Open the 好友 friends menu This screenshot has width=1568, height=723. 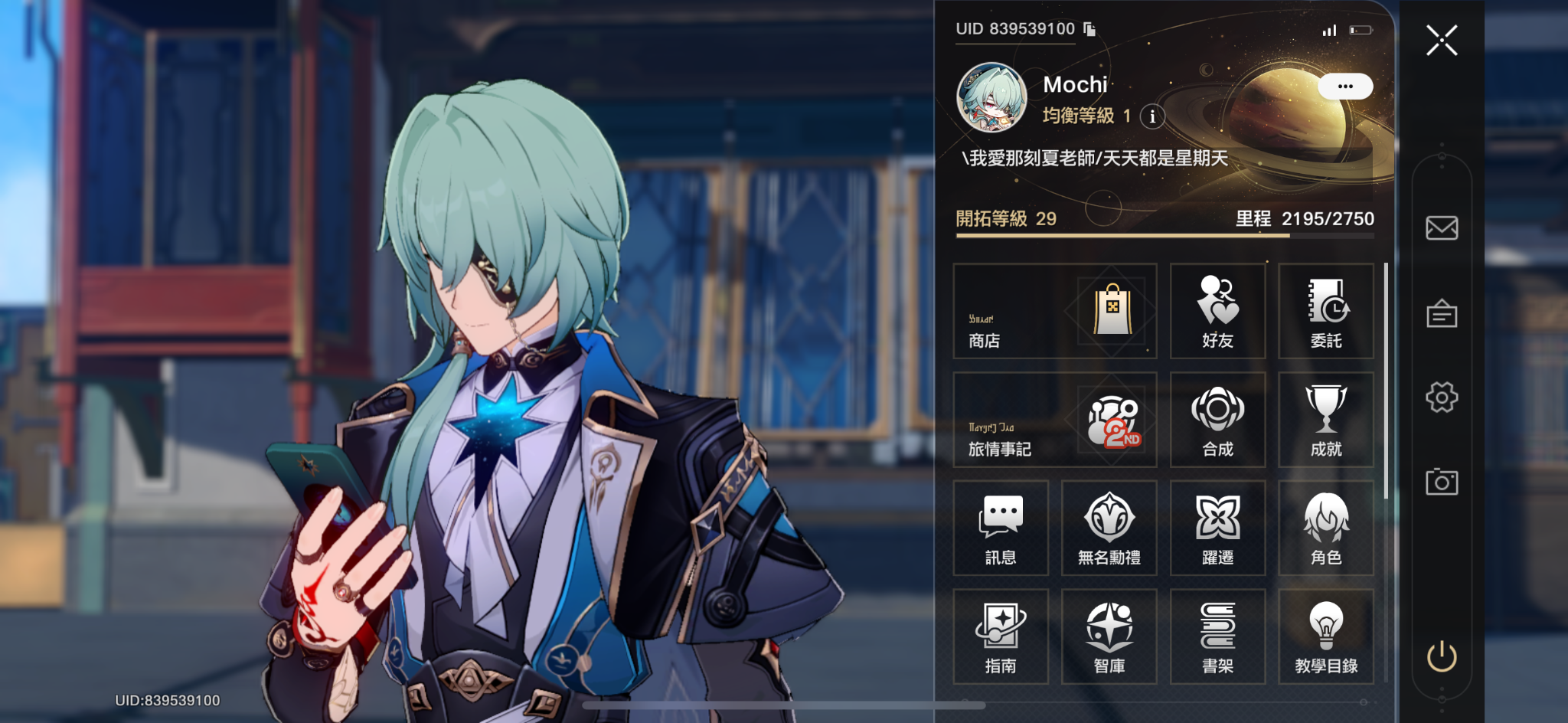tap(1217, 311)
